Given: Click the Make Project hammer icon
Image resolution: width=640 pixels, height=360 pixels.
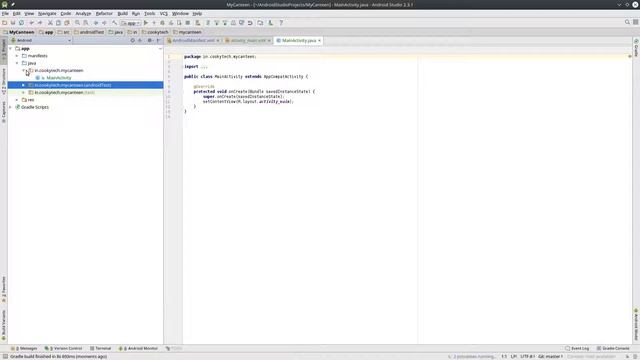Looking at the screenshot, I should tap(114, 23).
